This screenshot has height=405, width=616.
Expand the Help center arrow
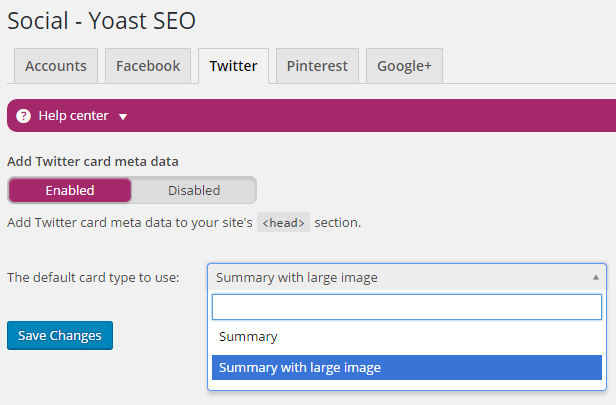[x=123, y=117]
